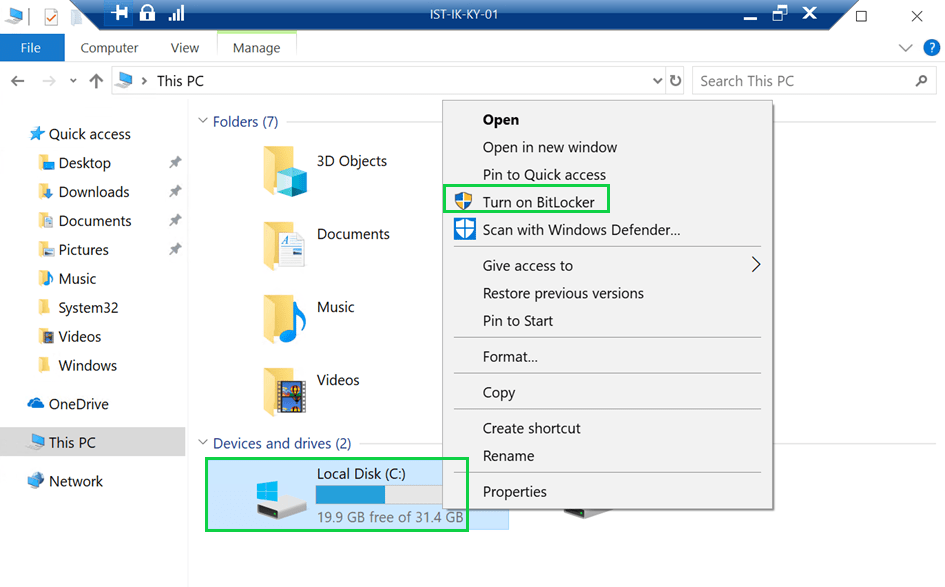The width and height of the screenshot is (945, 587).
Task: Go up one level with the up arrow
Action: click(96, 81)
